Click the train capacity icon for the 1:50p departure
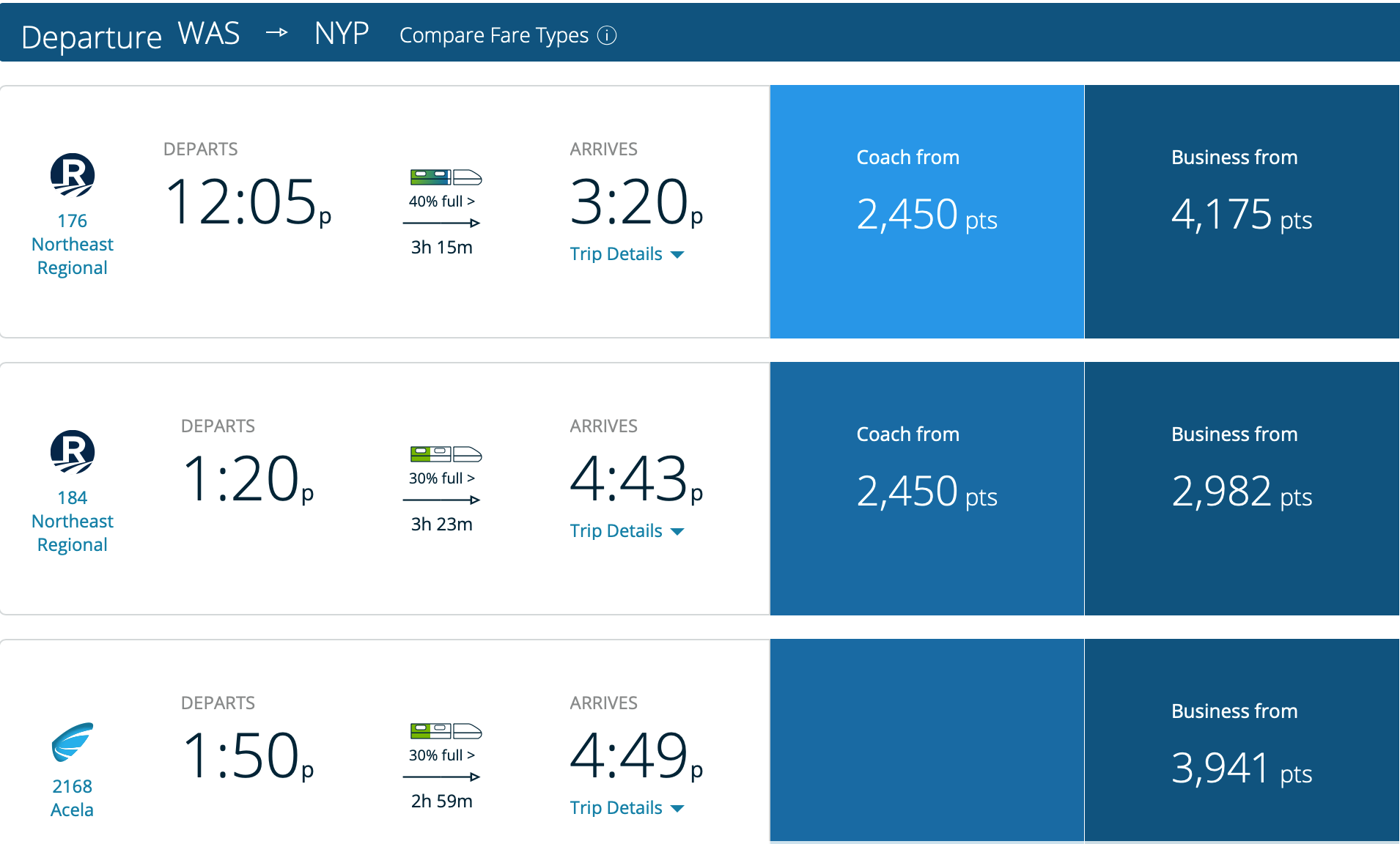The width and height of the screenshot is (1400, 844). click(446, 731)
